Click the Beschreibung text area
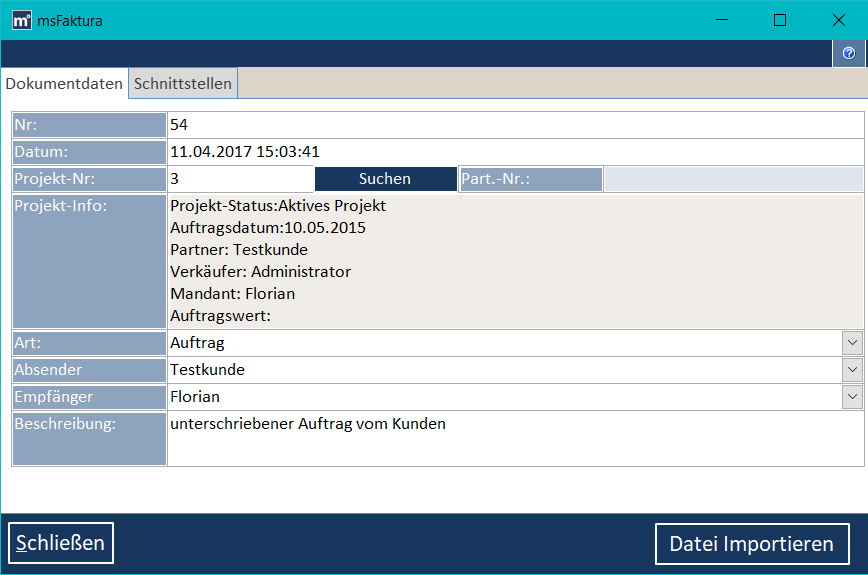This screenshot has height=575, width=868. [515, 438]
